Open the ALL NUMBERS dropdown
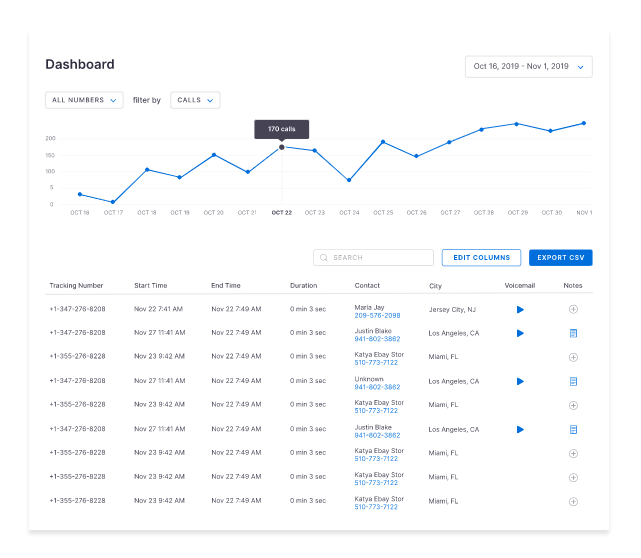Viewport: 641px width, 558px height. [x=84, y=100]
